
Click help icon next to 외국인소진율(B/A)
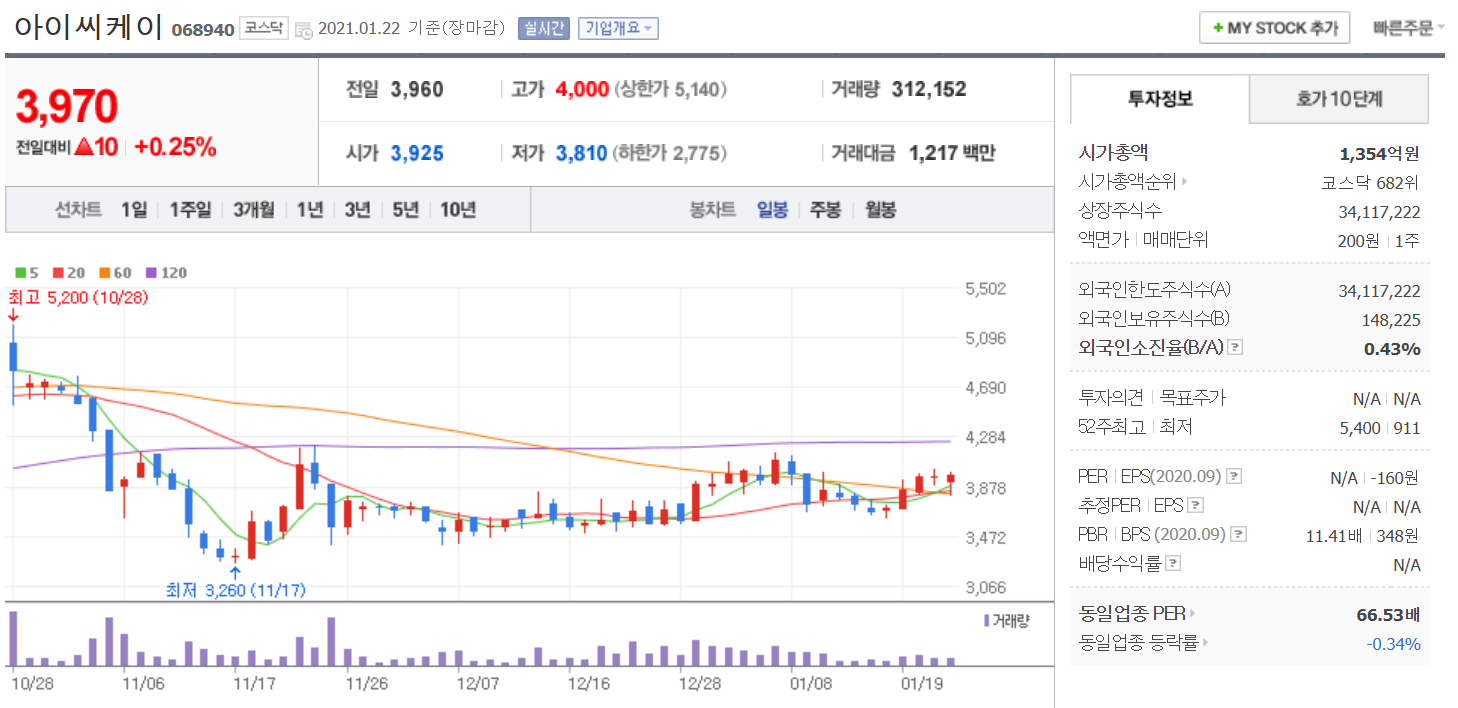pos(1235,348)
